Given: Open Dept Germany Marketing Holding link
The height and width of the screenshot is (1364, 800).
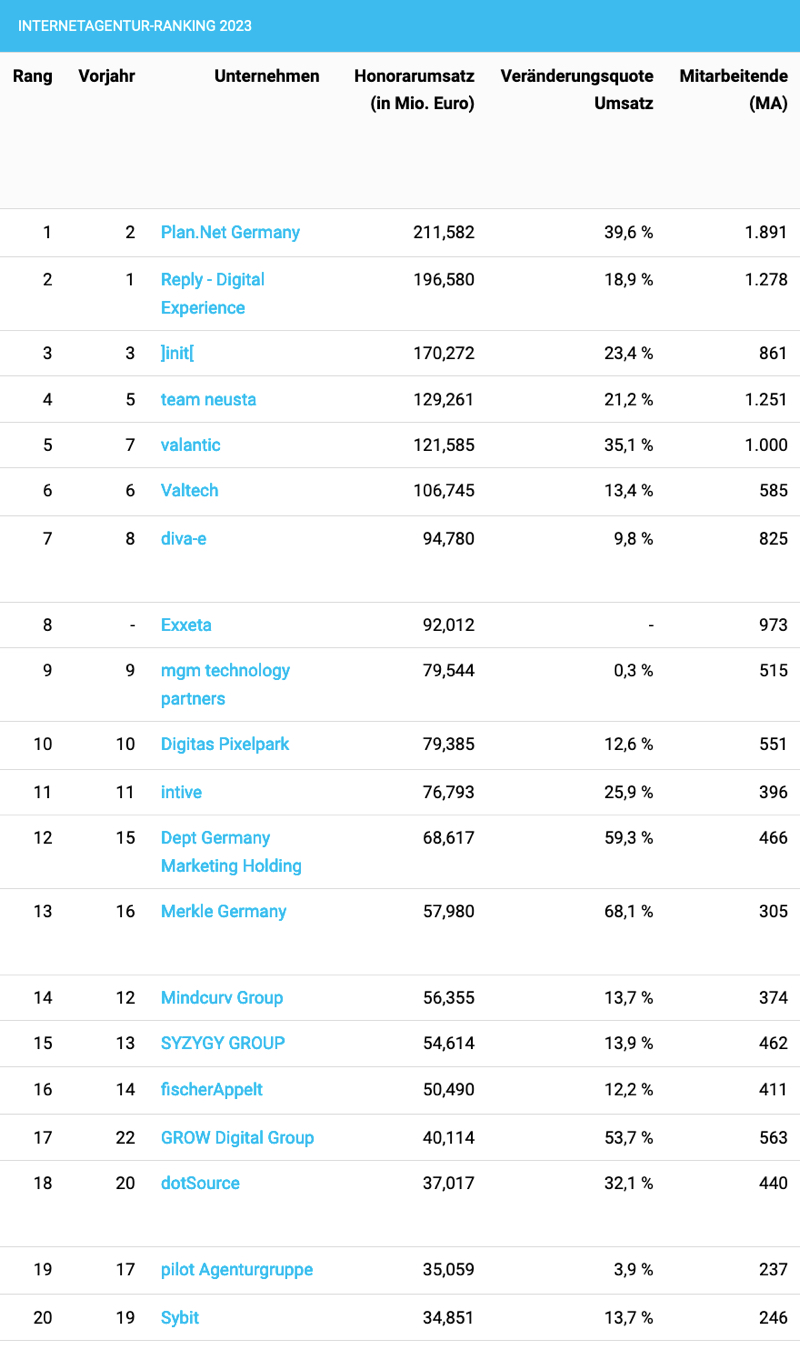Looking at the screenshot, I should click(215, 838).
